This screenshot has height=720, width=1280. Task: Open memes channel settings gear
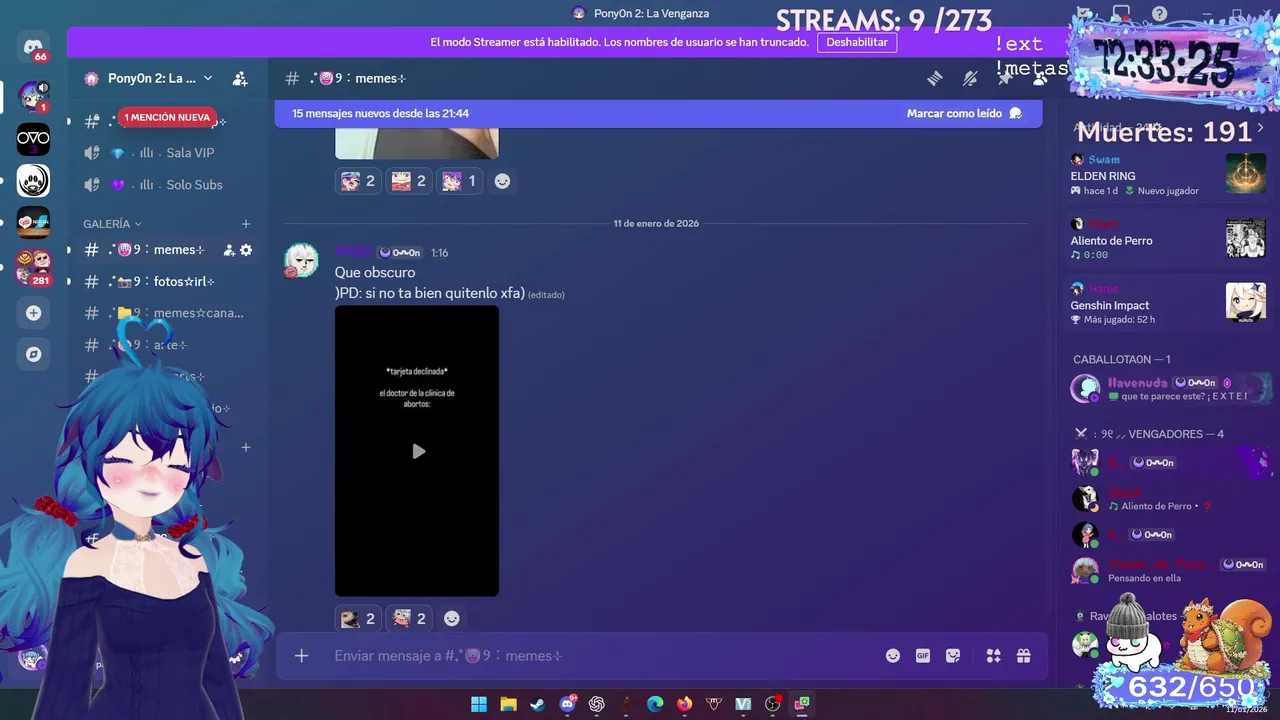(246, 250)
